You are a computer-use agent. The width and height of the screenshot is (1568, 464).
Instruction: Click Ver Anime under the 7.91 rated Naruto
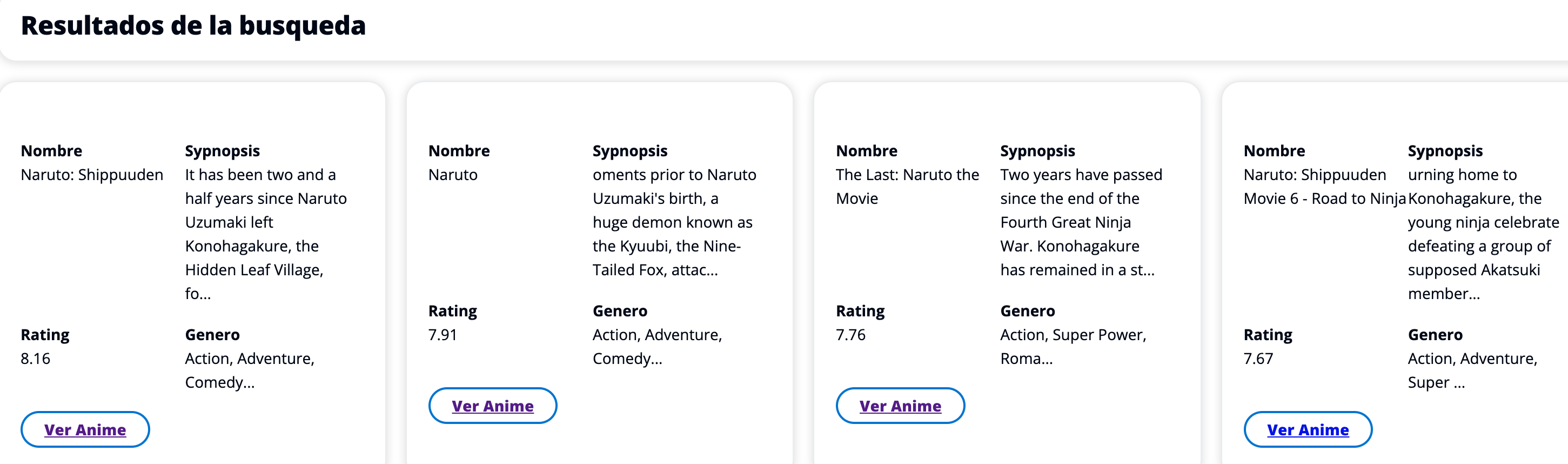492,406
